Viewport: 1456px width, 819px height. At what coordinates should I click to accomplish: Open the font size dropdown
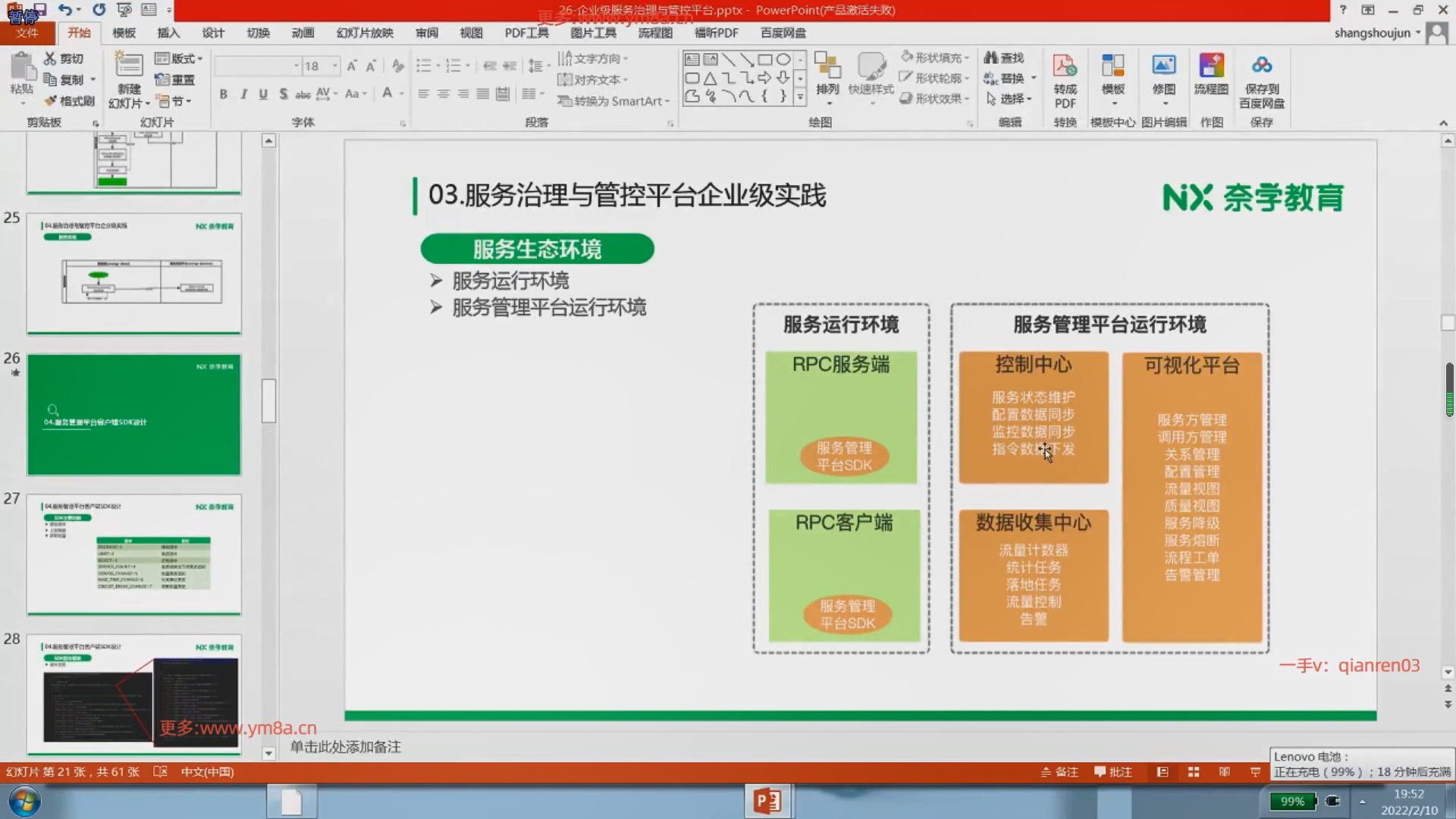click(334, 66)
